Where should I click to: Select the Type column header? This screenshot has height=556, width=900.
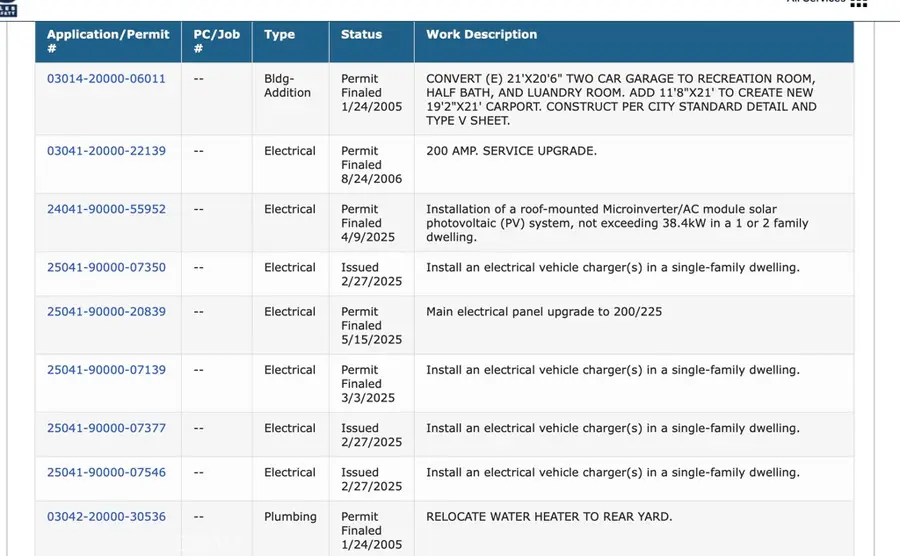[279, 34]
